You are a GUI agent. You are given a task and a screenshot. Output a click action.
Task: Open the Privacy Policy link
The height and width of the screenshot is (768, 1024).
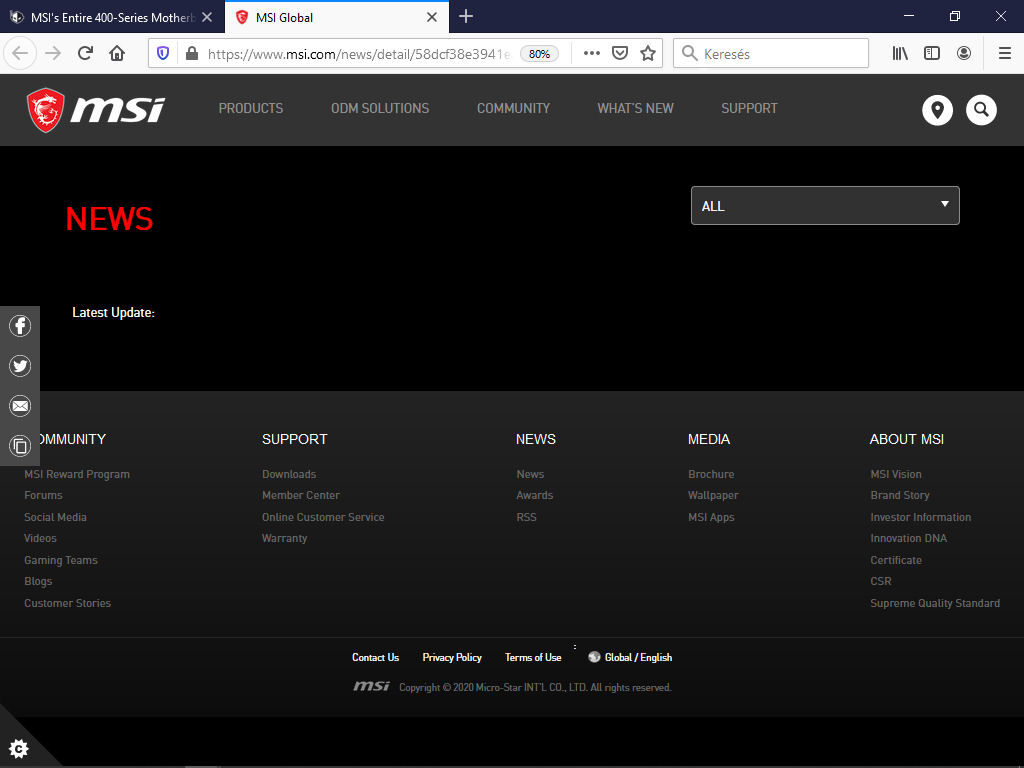click(452, 657)
